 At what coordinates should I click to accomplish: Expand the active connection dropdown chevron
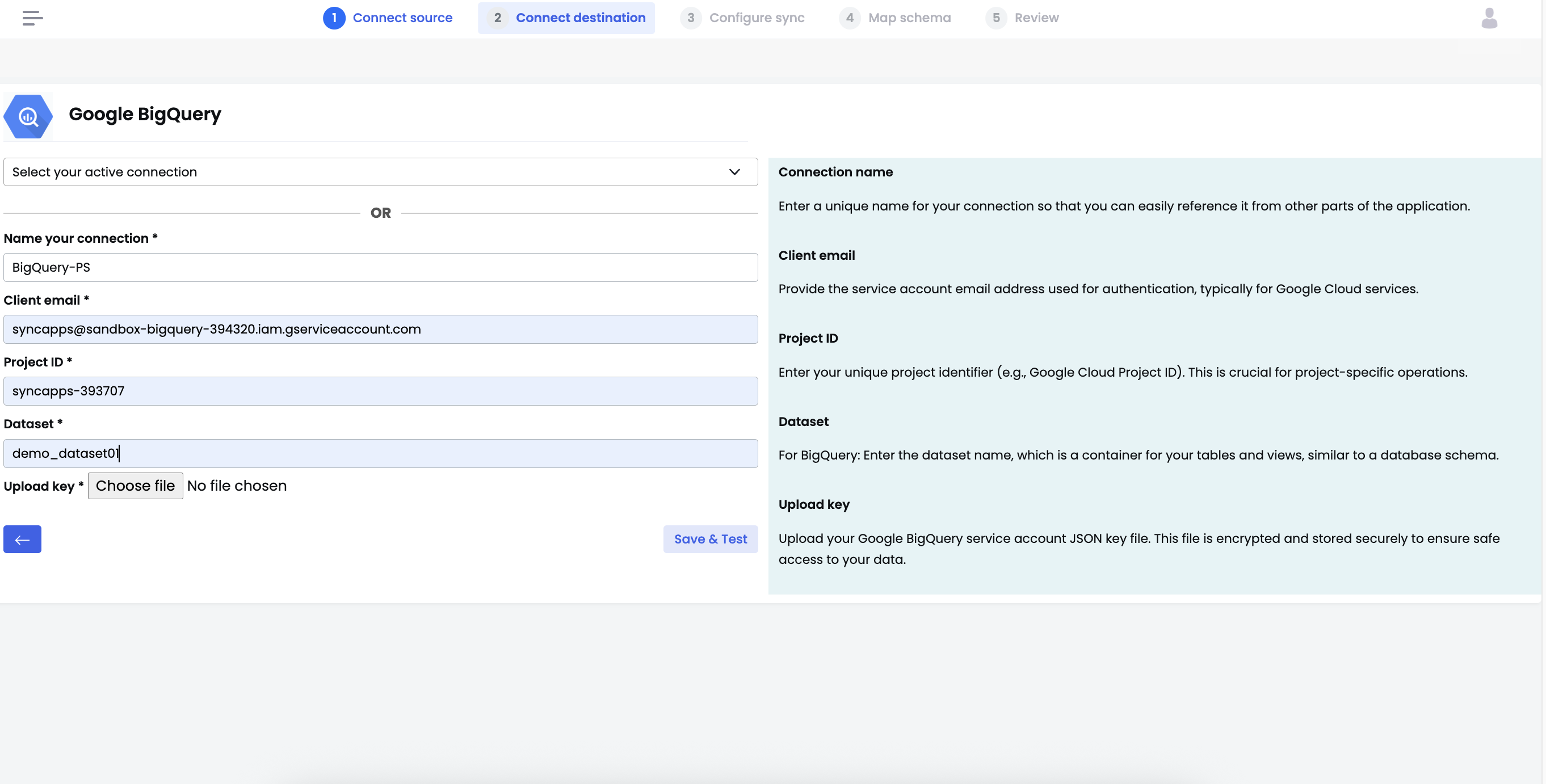[x=734, y=172]
